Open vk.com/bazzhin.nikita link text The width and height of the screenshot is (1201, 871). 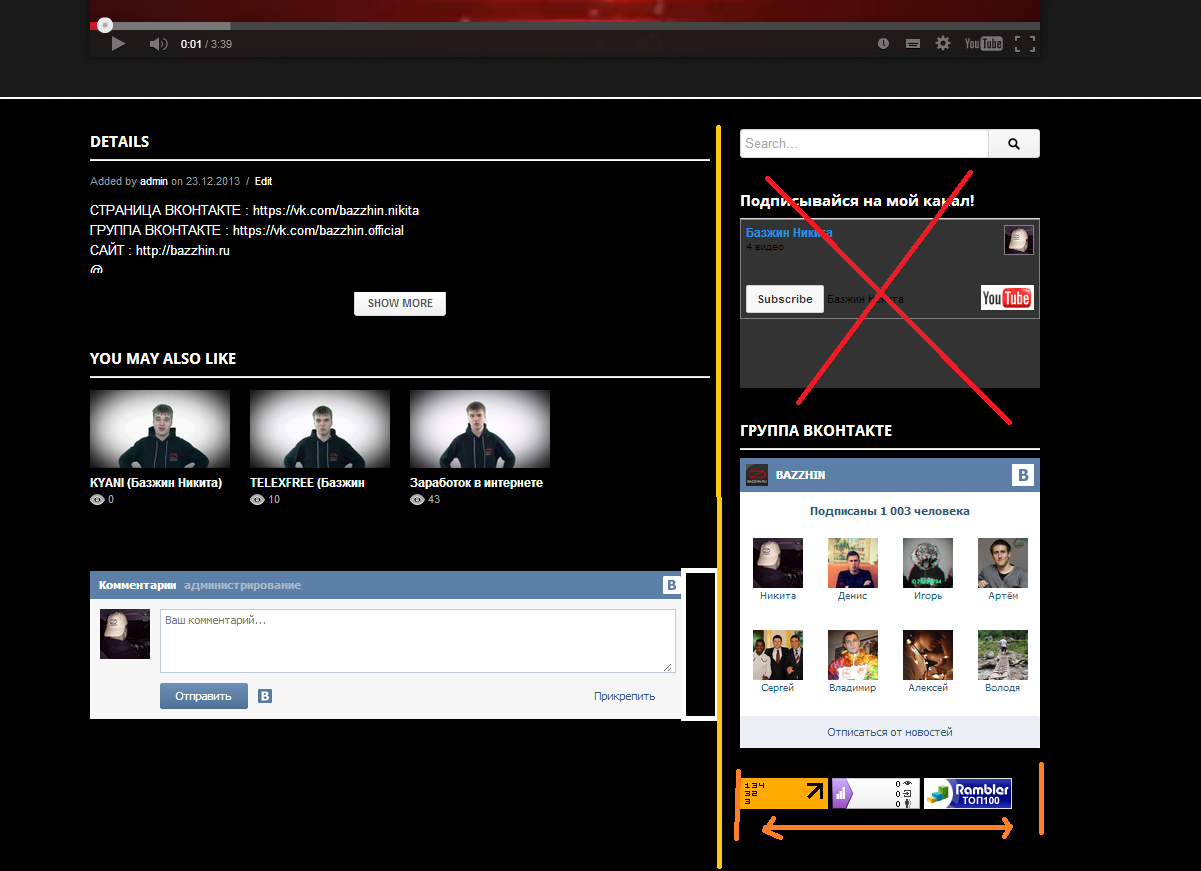336,211
